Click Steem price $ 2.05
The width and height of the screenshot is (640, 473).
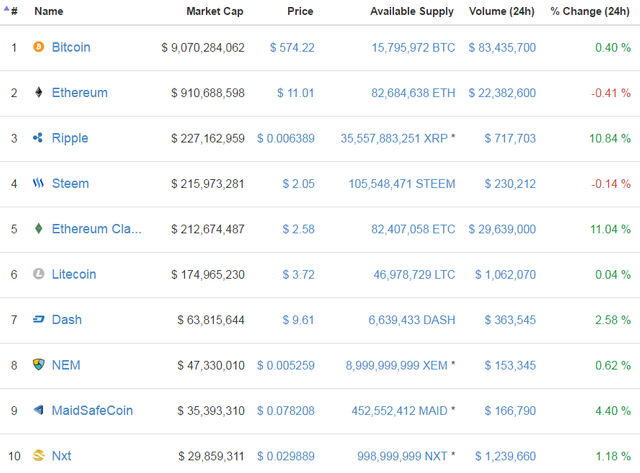click(x=299, y=184)
